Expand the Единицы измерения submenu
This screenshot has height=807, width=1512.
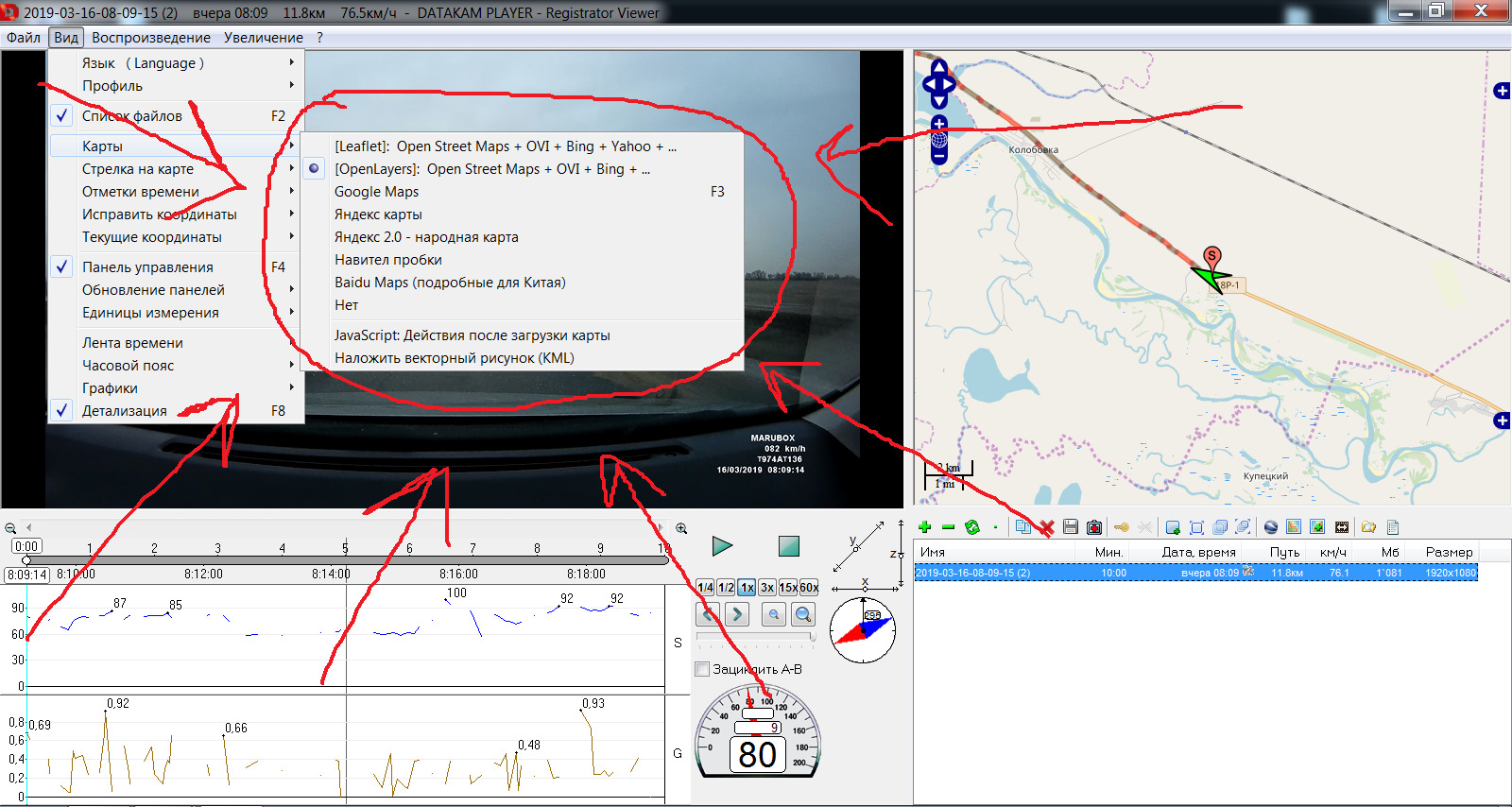point(177,313)
